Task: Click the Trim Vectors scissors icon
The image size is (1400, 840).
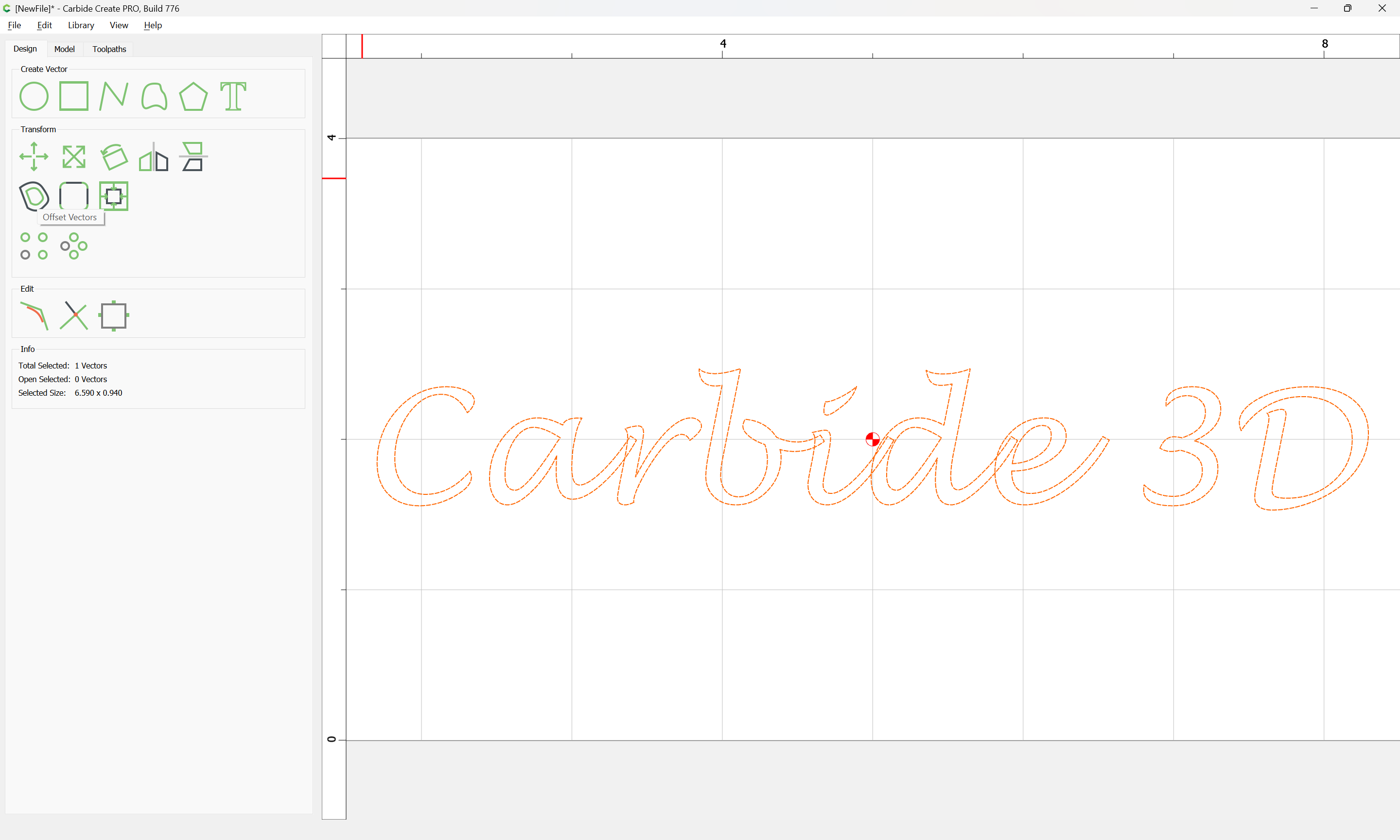Action: pos(73,315)
